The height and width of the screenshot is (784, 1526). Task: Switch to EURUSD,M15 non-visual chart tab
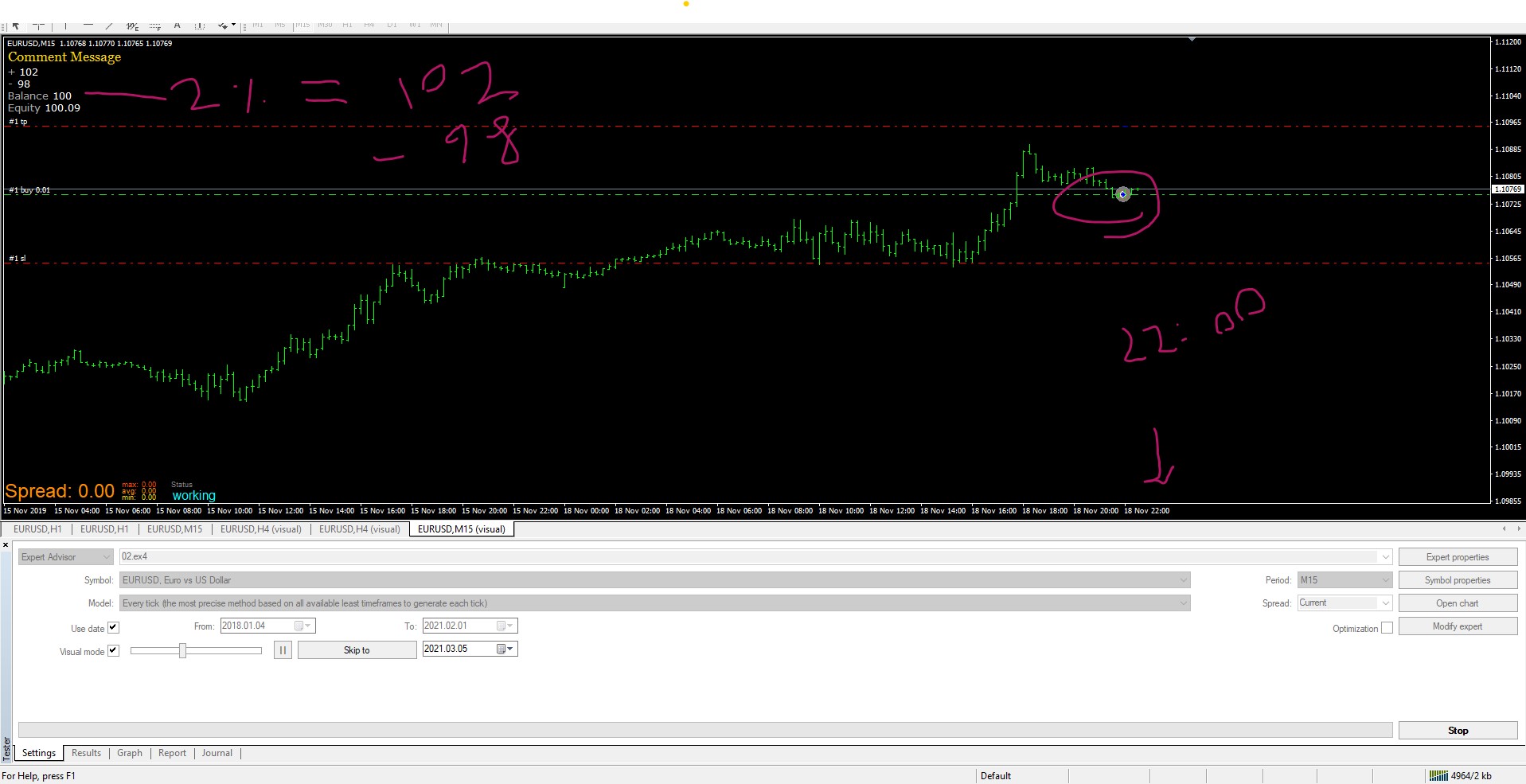tap(174, 529)
